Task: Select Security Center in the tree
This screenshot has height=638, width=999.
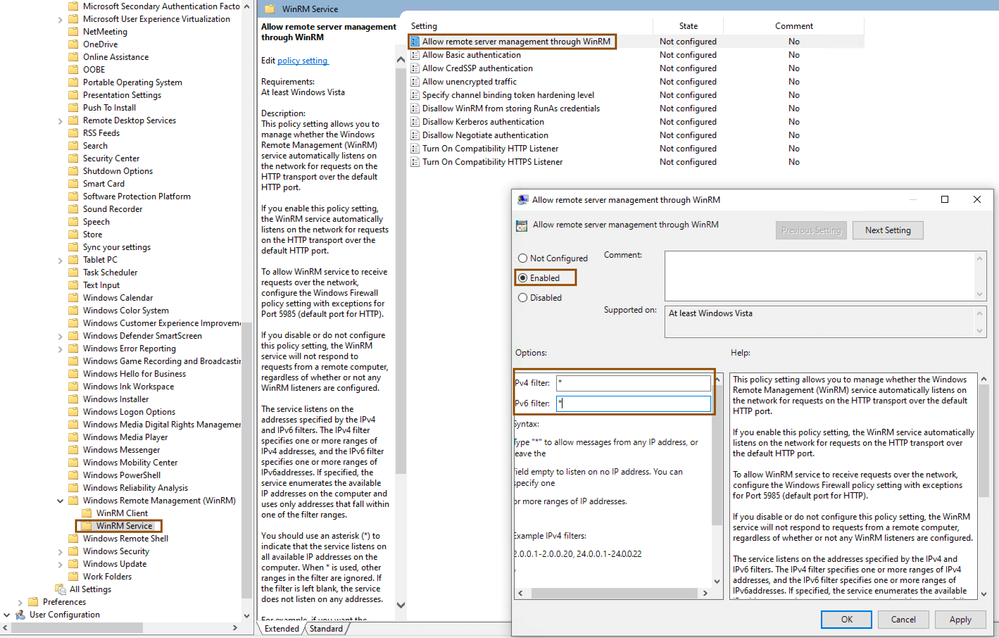Action: click(111, 158)
